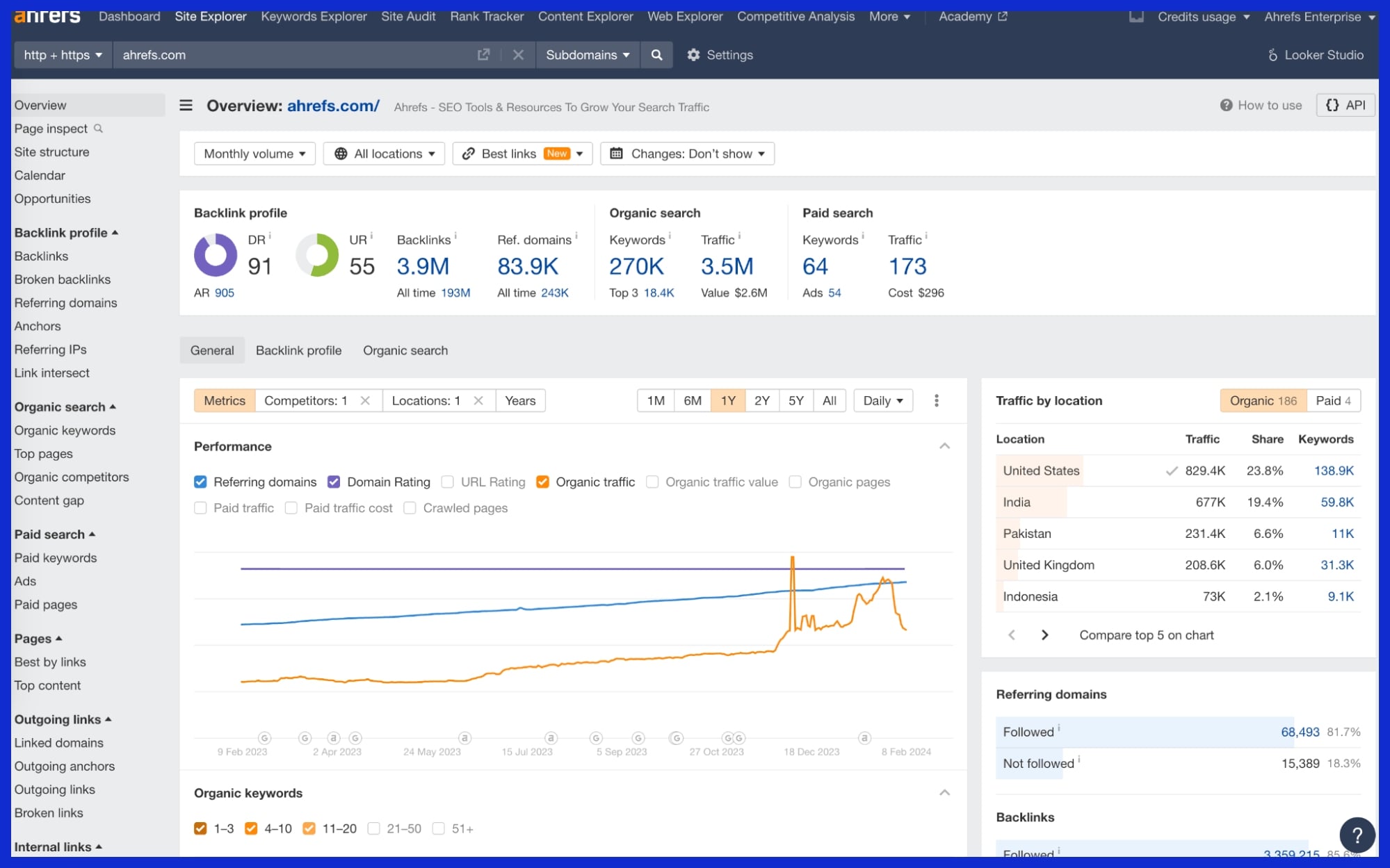The image size is (1390, 868).
Task: Open the Daily interval dropdown
Action: pyautogui.click(x=883, y=400)
